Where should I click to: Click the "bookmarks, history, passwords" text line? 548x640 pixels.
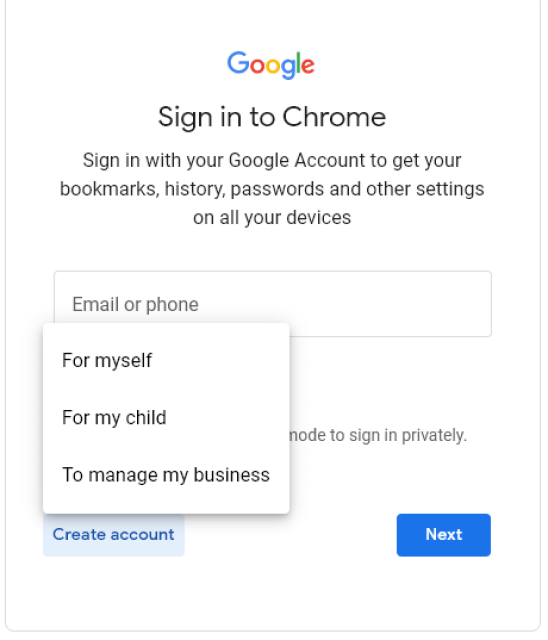pyautogui.click(x=192, y=189)
